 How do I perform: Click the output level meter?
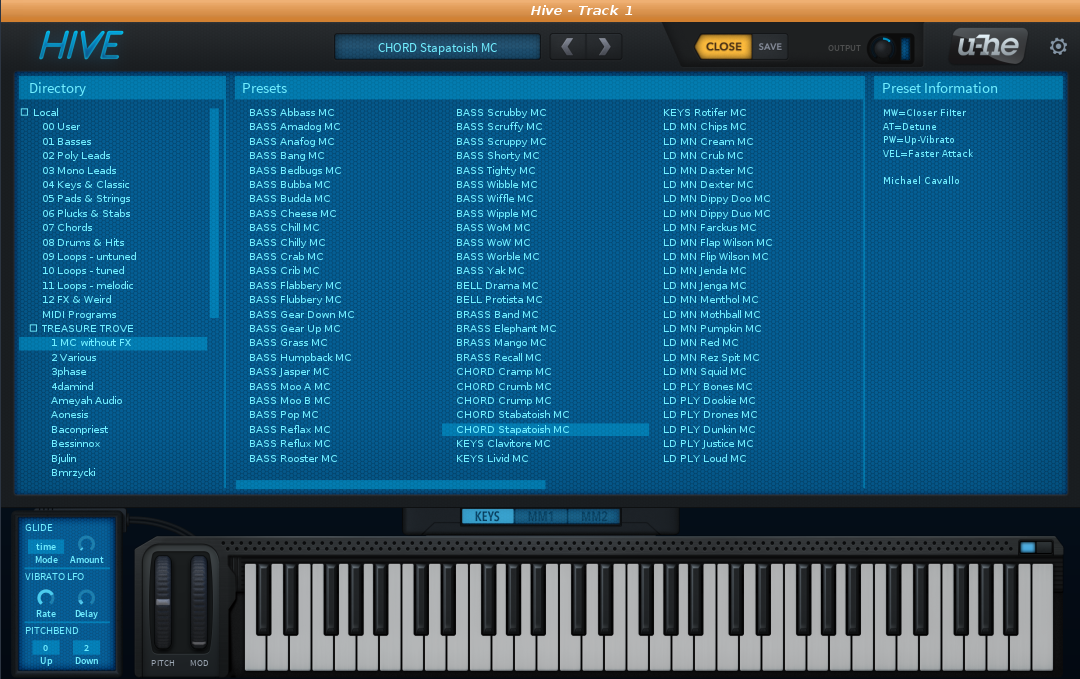coord(906,48)
